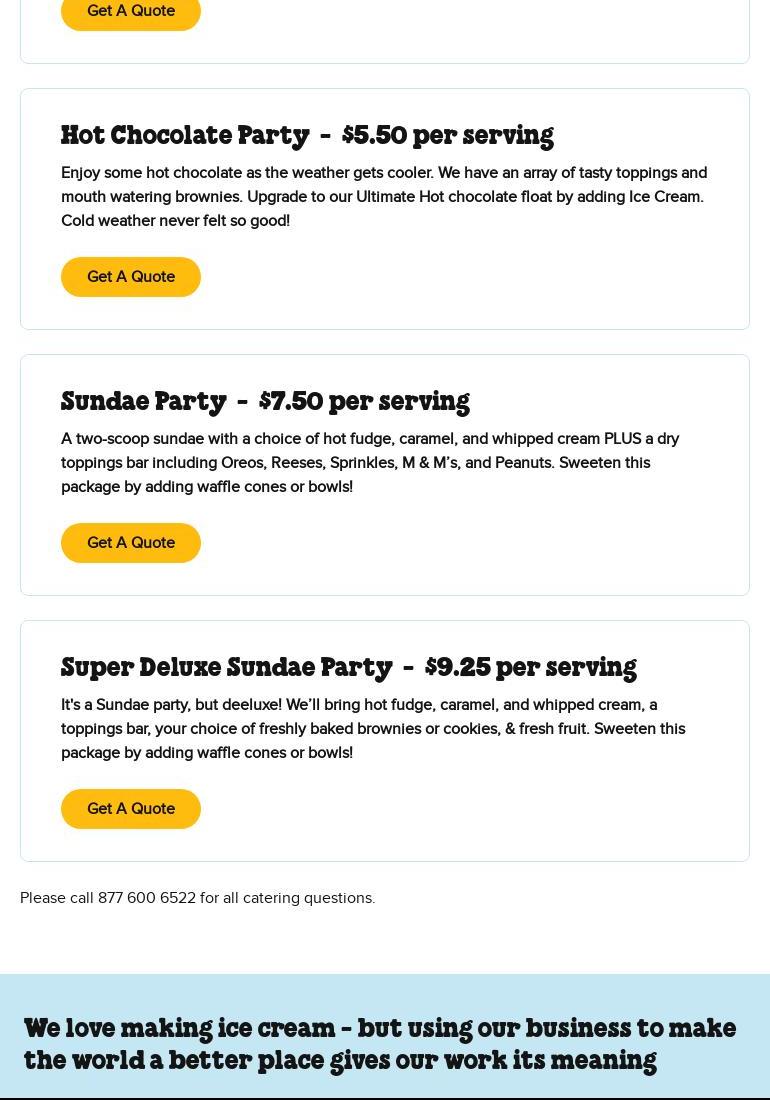Click the $7.50 per serving price
The image size is (770, 1100).
pyautogui.click(x=364, y=401)
